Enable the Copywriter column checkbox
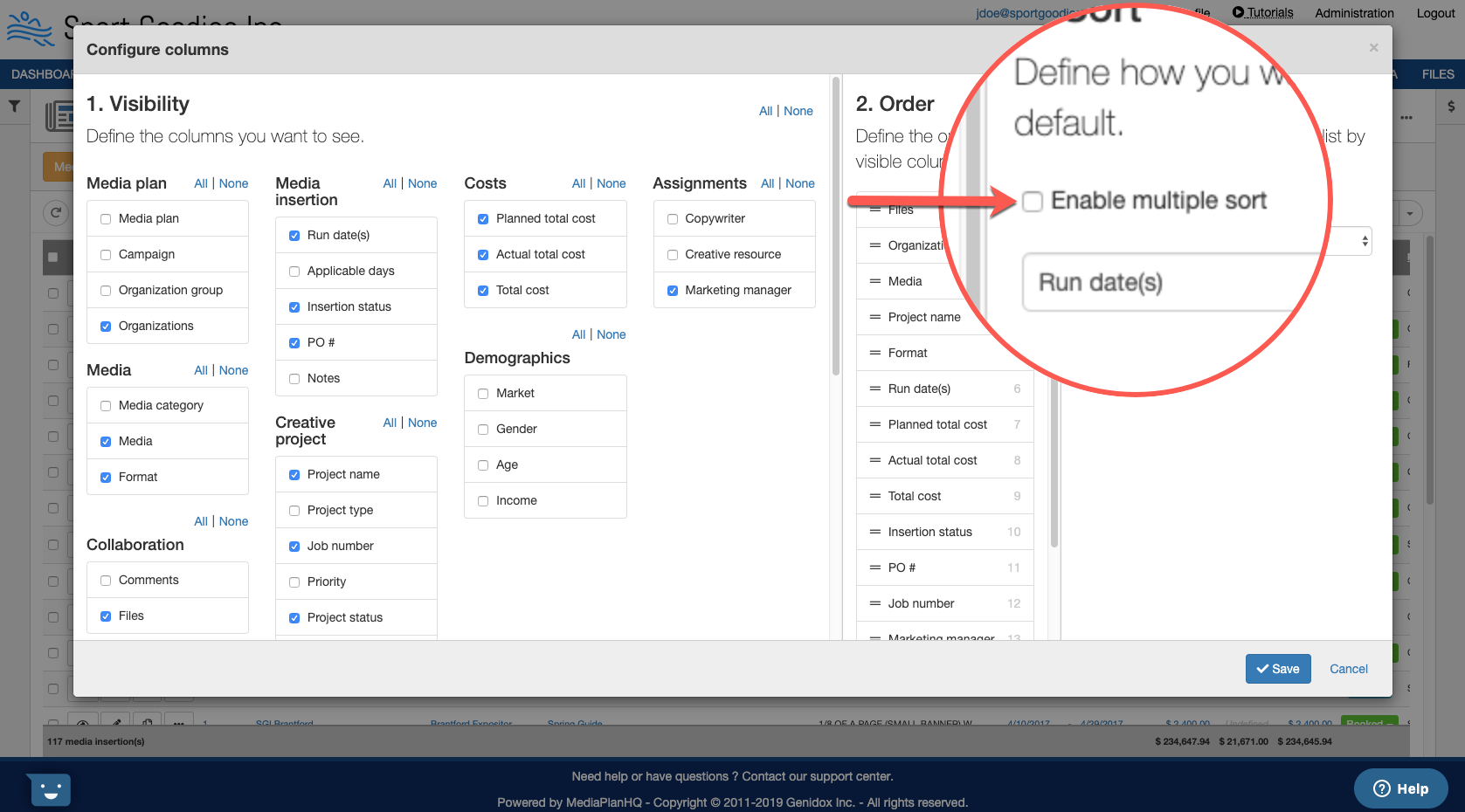Viewport: 1465px width, 812px height. (x=673, y=219)
